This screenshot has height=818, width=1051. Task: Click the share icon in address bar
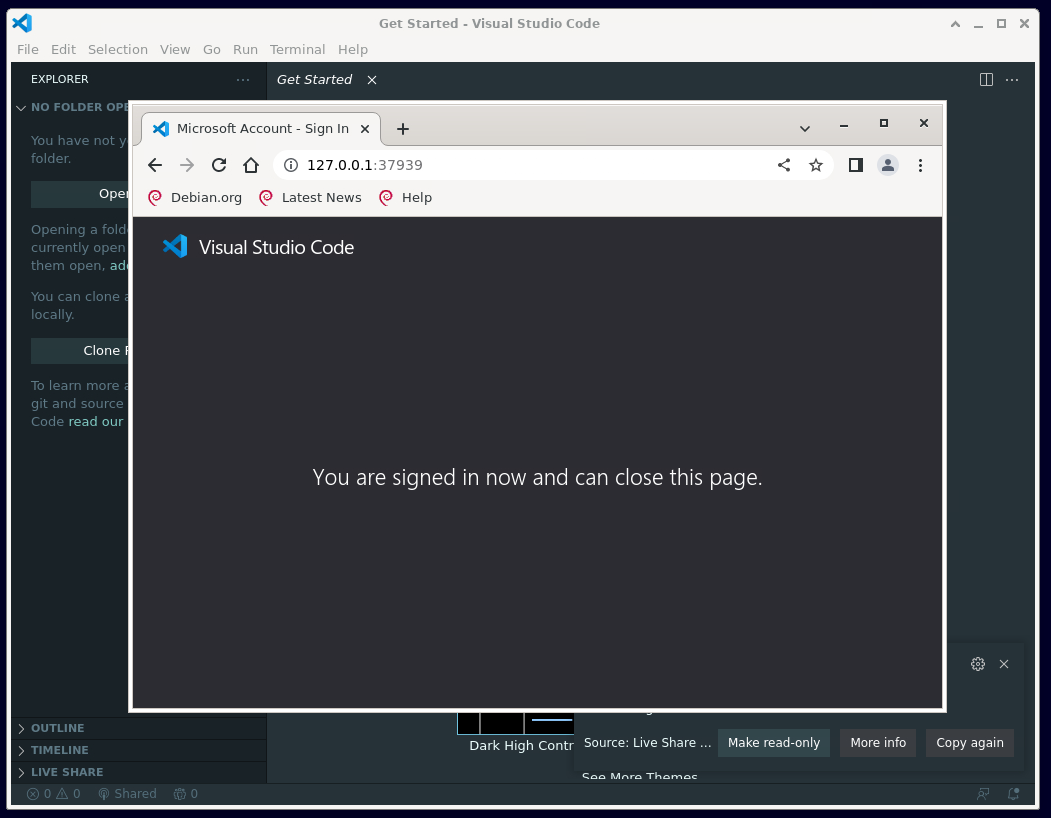point(784,165)
